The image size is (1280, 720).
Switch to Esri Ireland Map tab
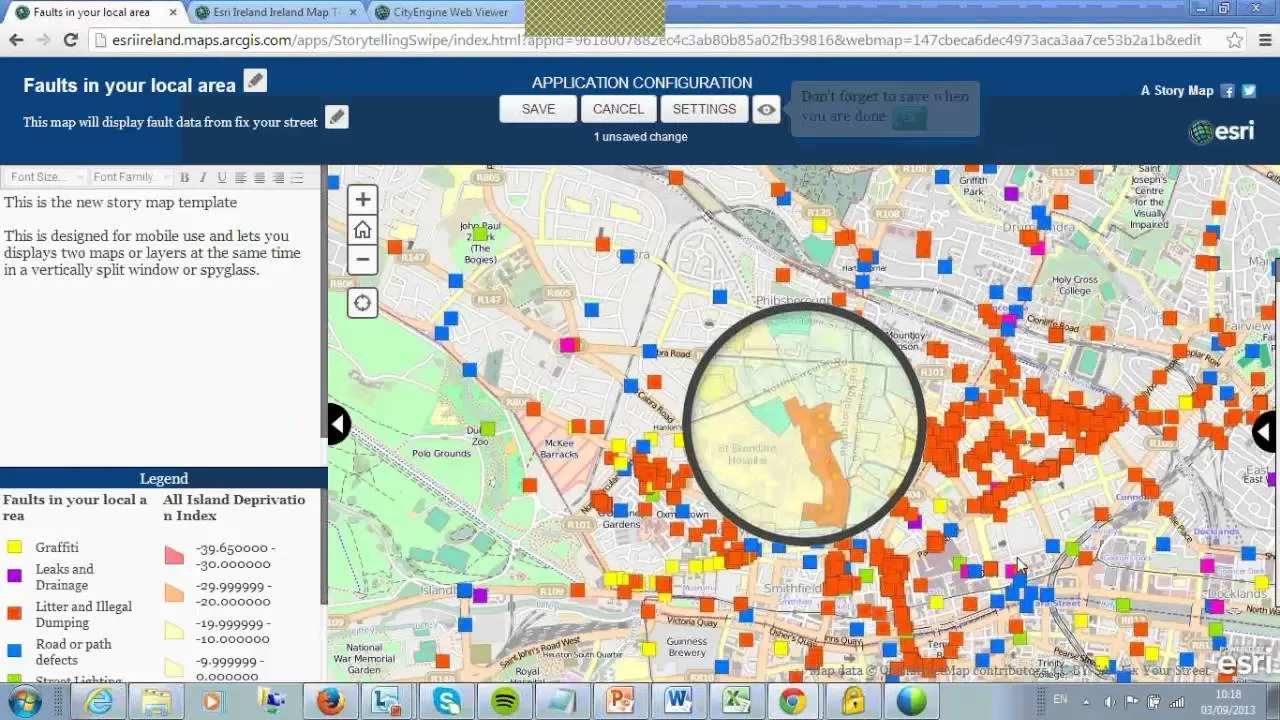click(x=276, y=12)
